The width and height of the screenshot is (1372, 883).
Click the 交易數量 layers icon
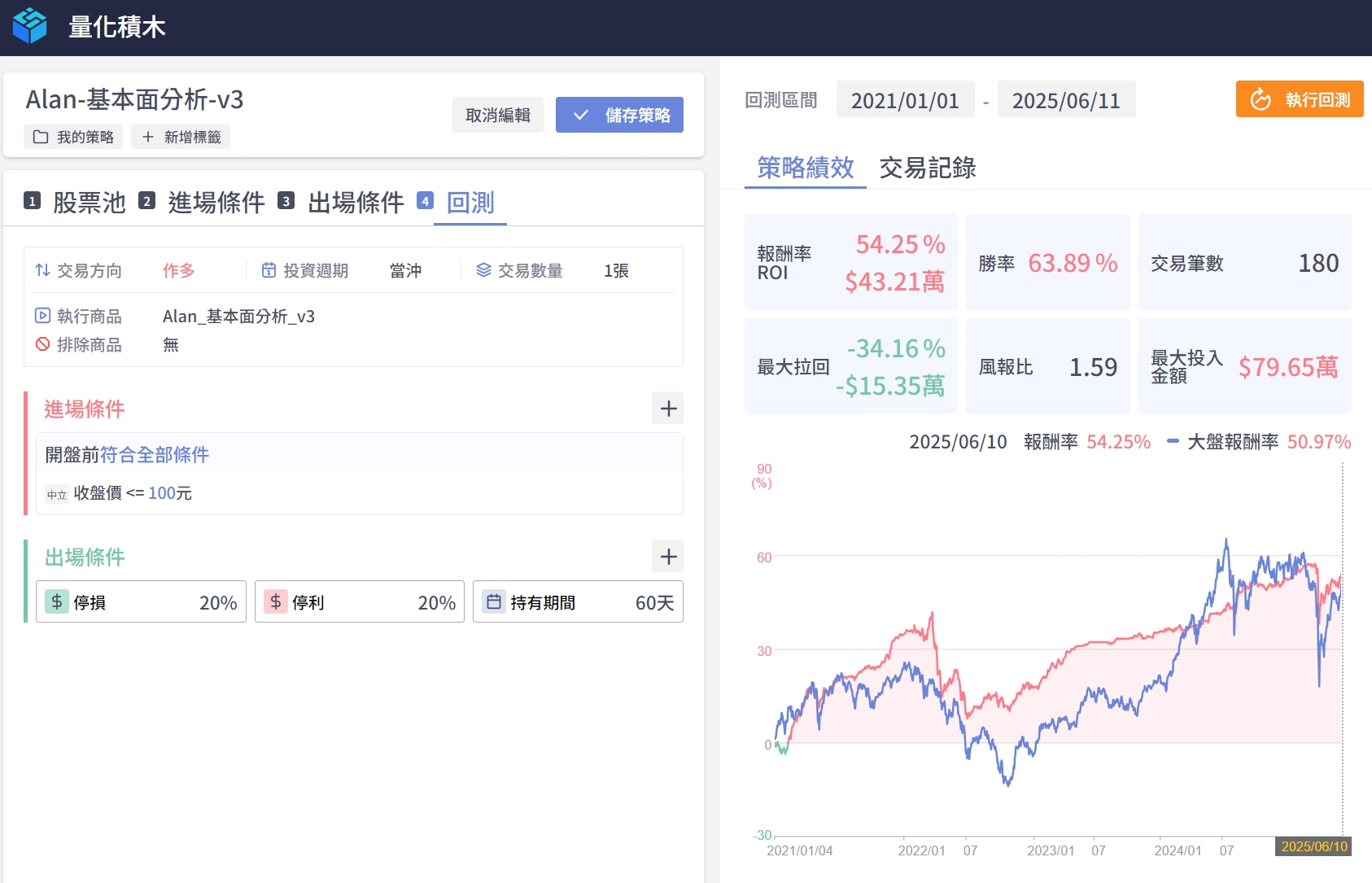click(x=483, y=270)
